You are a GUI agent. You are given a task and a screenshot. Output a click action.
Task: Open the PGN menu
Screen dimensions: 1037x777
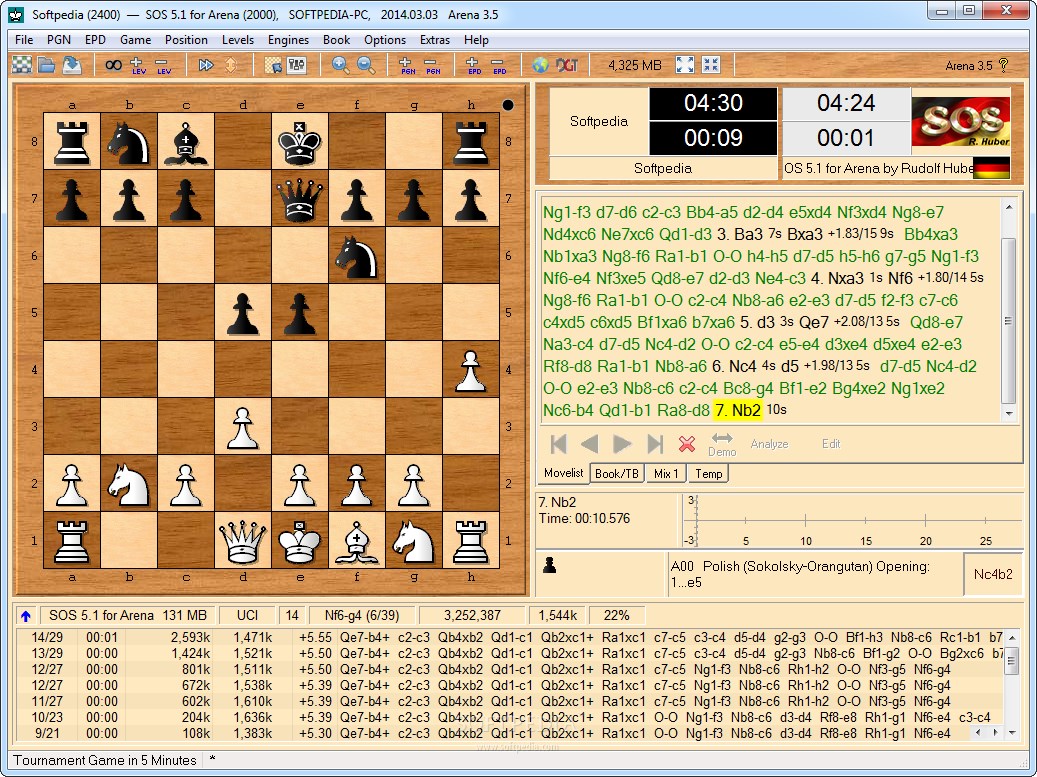click(59, 40)
